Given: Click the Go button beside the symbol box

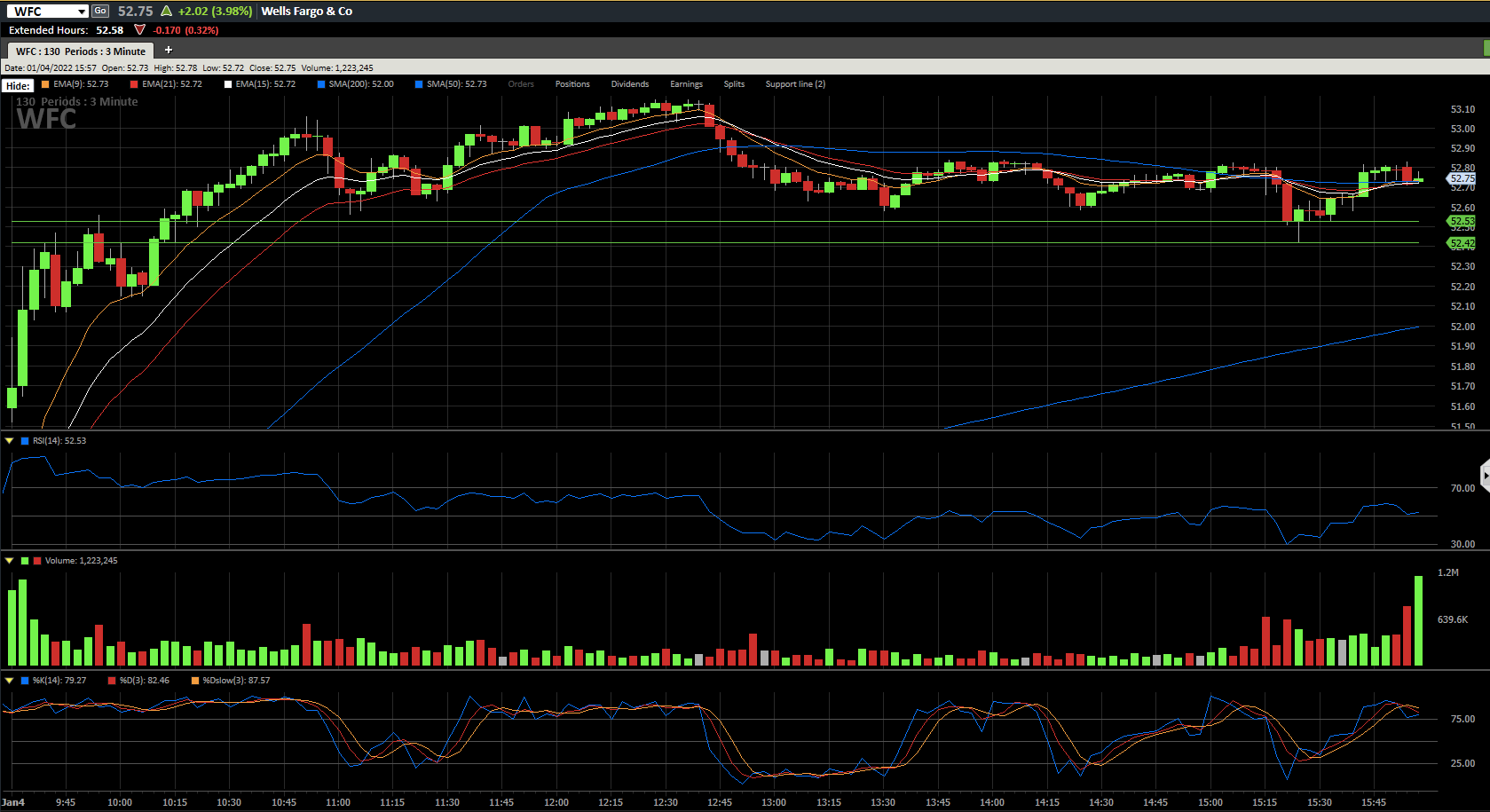Looking at the screenshot, I should pyautogui.click(x=100, y=12).
